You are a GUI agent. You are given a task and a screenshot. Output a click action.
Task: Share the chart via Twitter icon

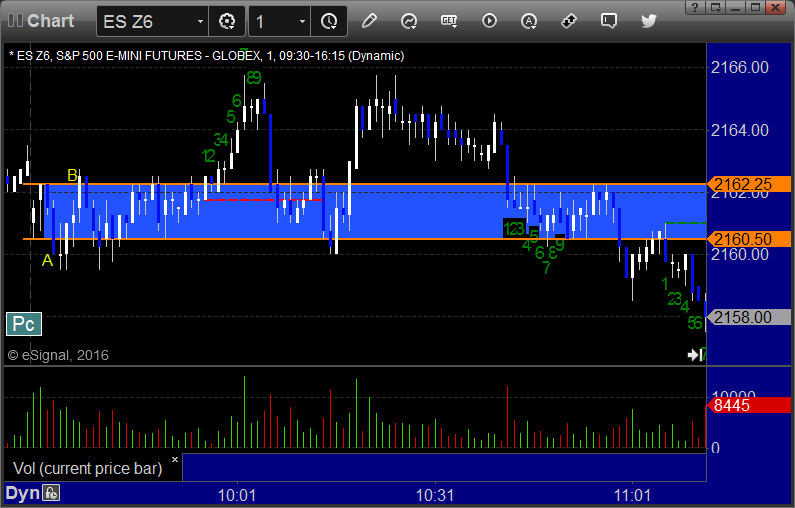[648, 21]
